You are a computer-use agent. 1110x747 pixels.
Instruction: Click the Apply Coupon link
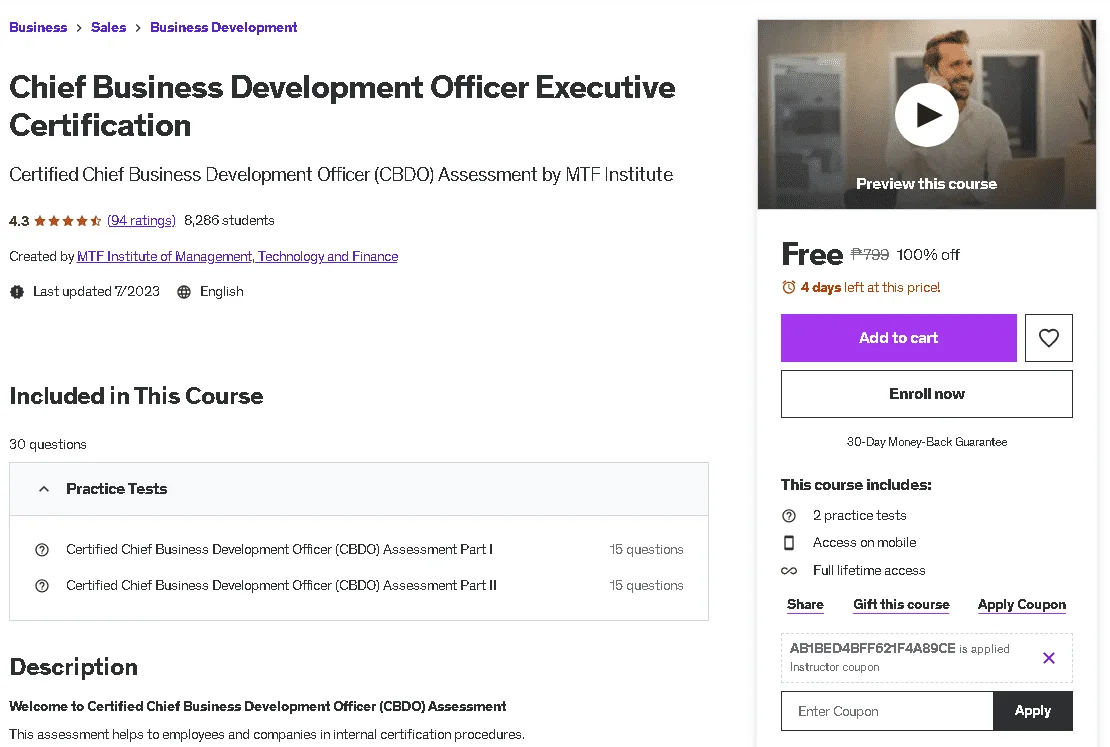tap(1022, 605)
